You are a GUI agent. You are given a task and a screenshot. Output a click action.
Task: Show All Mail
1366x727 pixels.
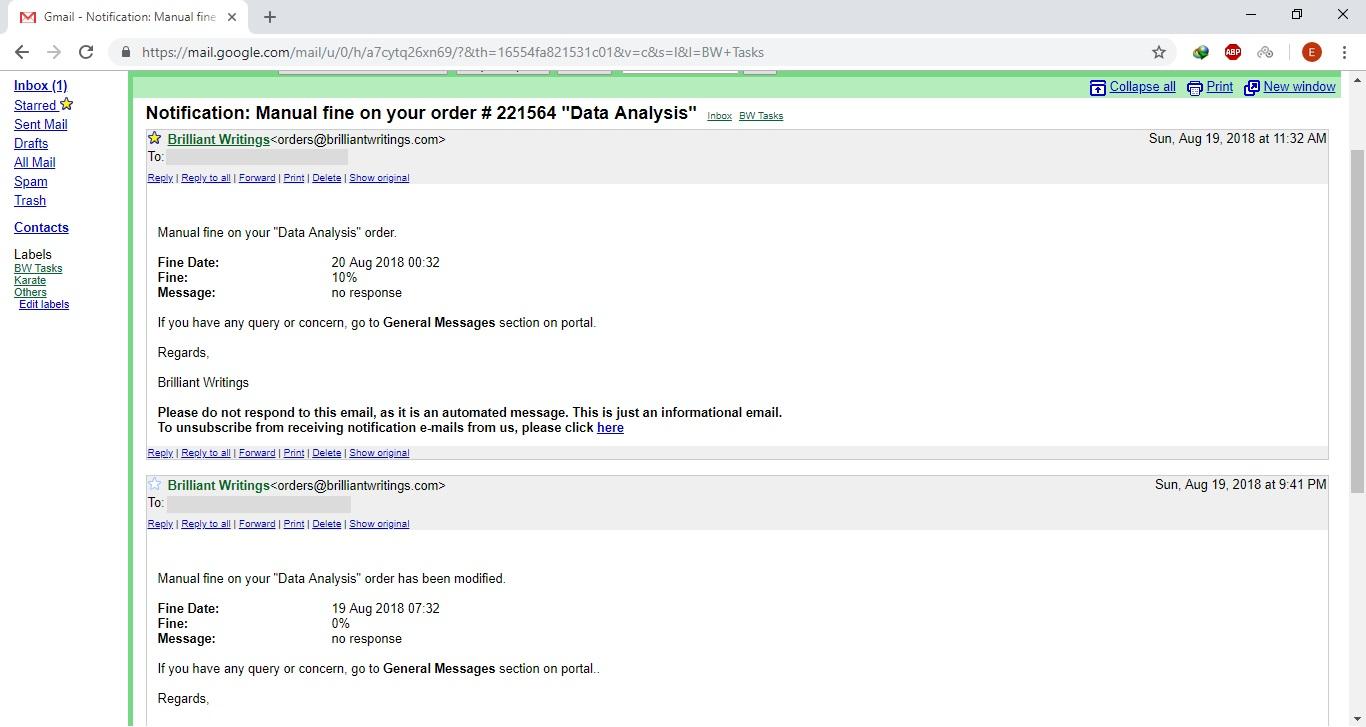coord(35,162)
